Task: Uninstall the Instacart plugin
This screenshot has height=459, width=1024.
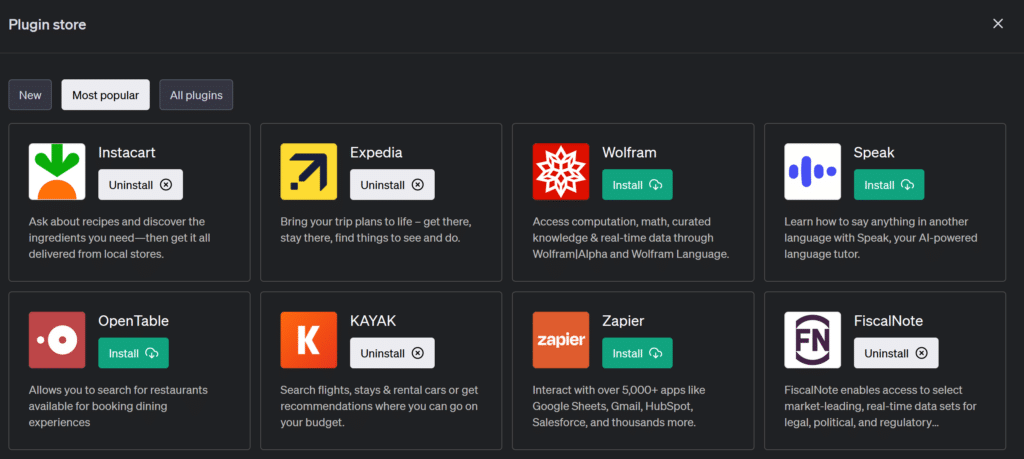Action: pyautogui.click(x=140, y=185)
